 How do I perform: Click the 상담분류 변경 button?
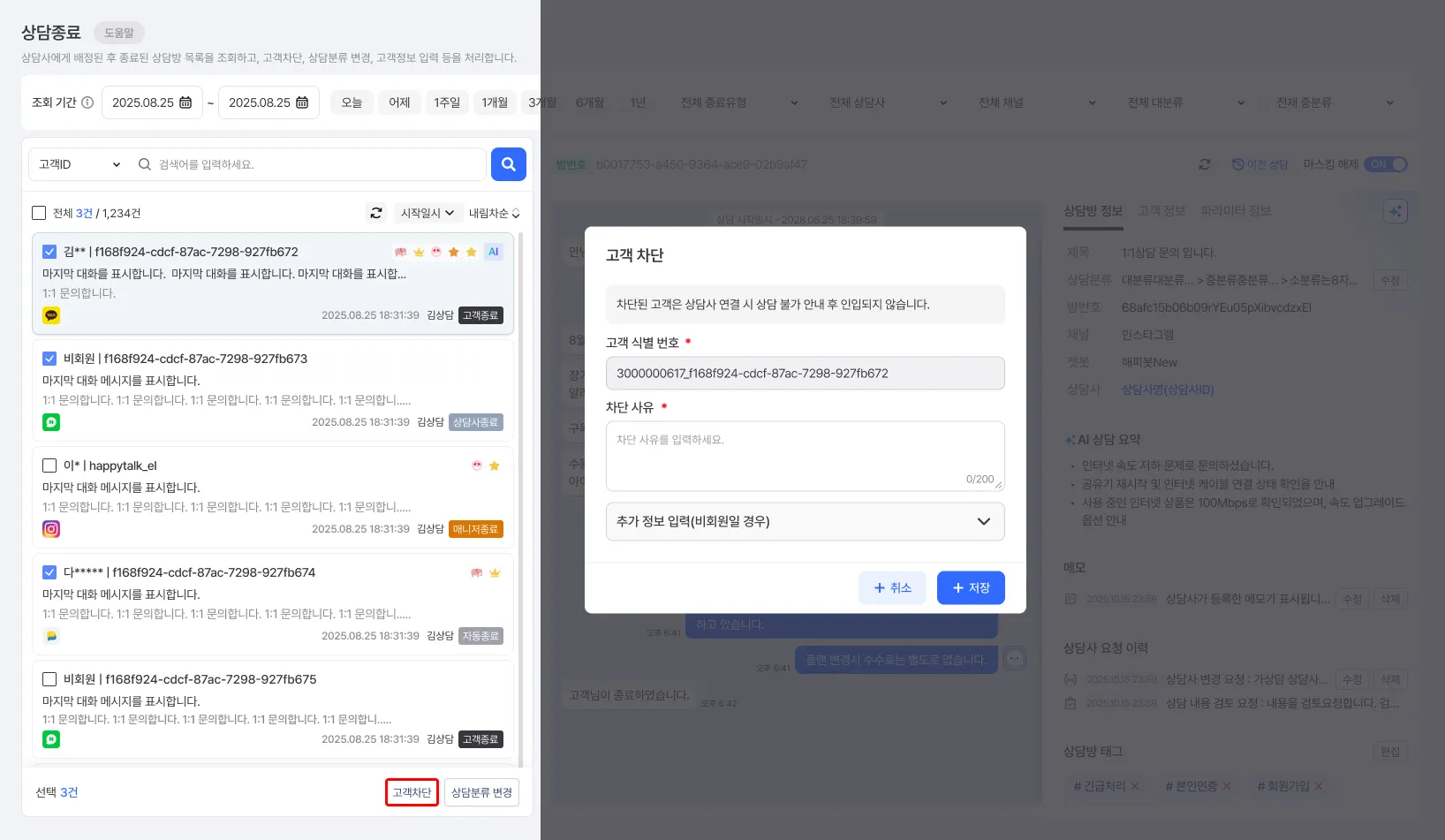coord(481,792)
